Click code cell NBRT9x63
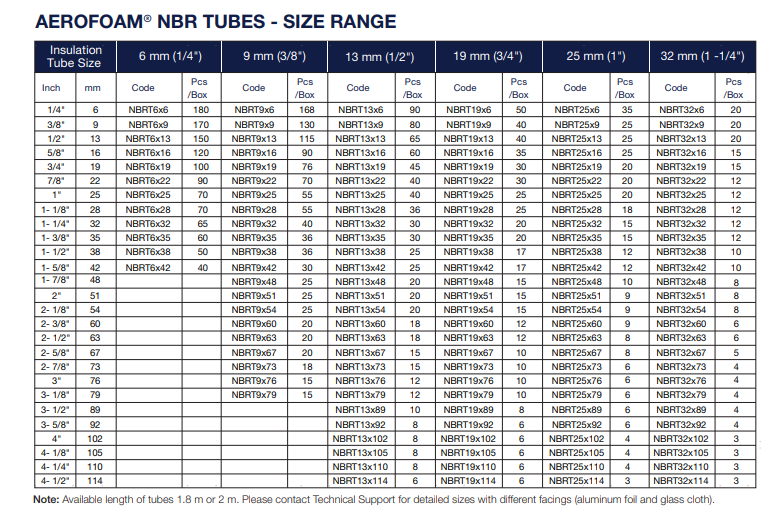This screenshot has height=506, width=783. (254, 338)
